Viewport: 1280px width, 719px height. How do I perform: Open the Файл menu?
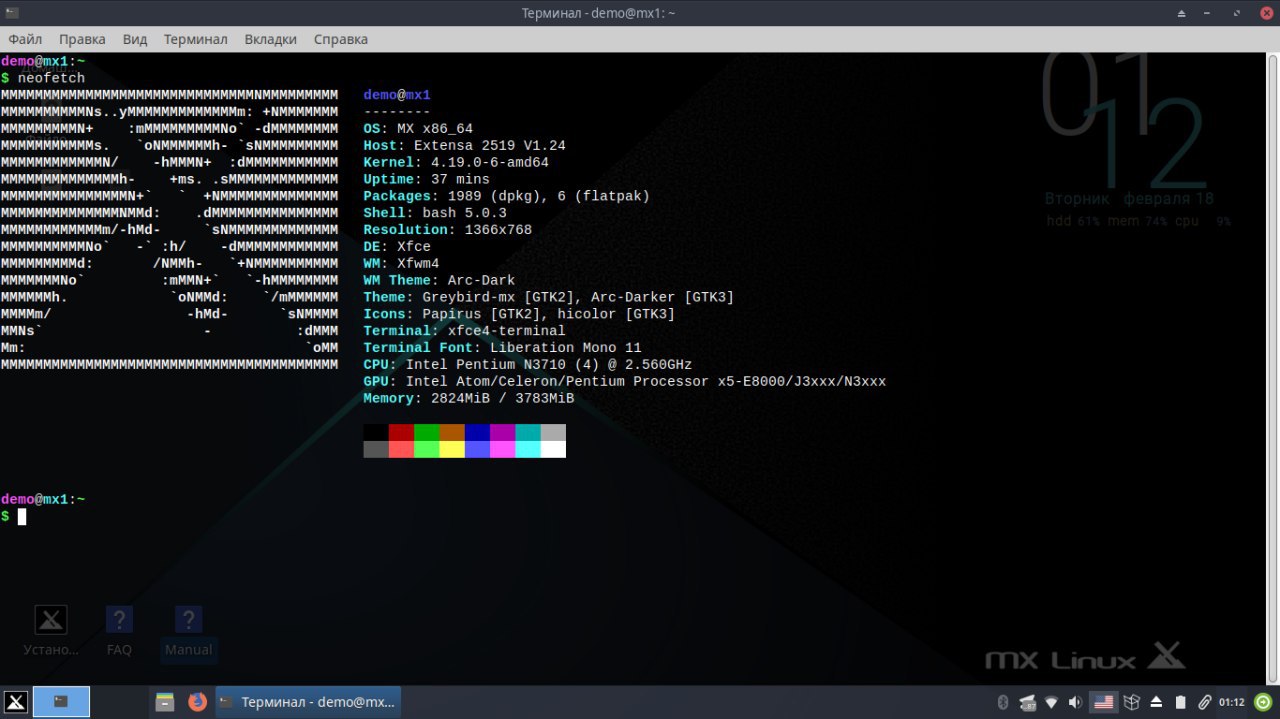pos(25,39)
